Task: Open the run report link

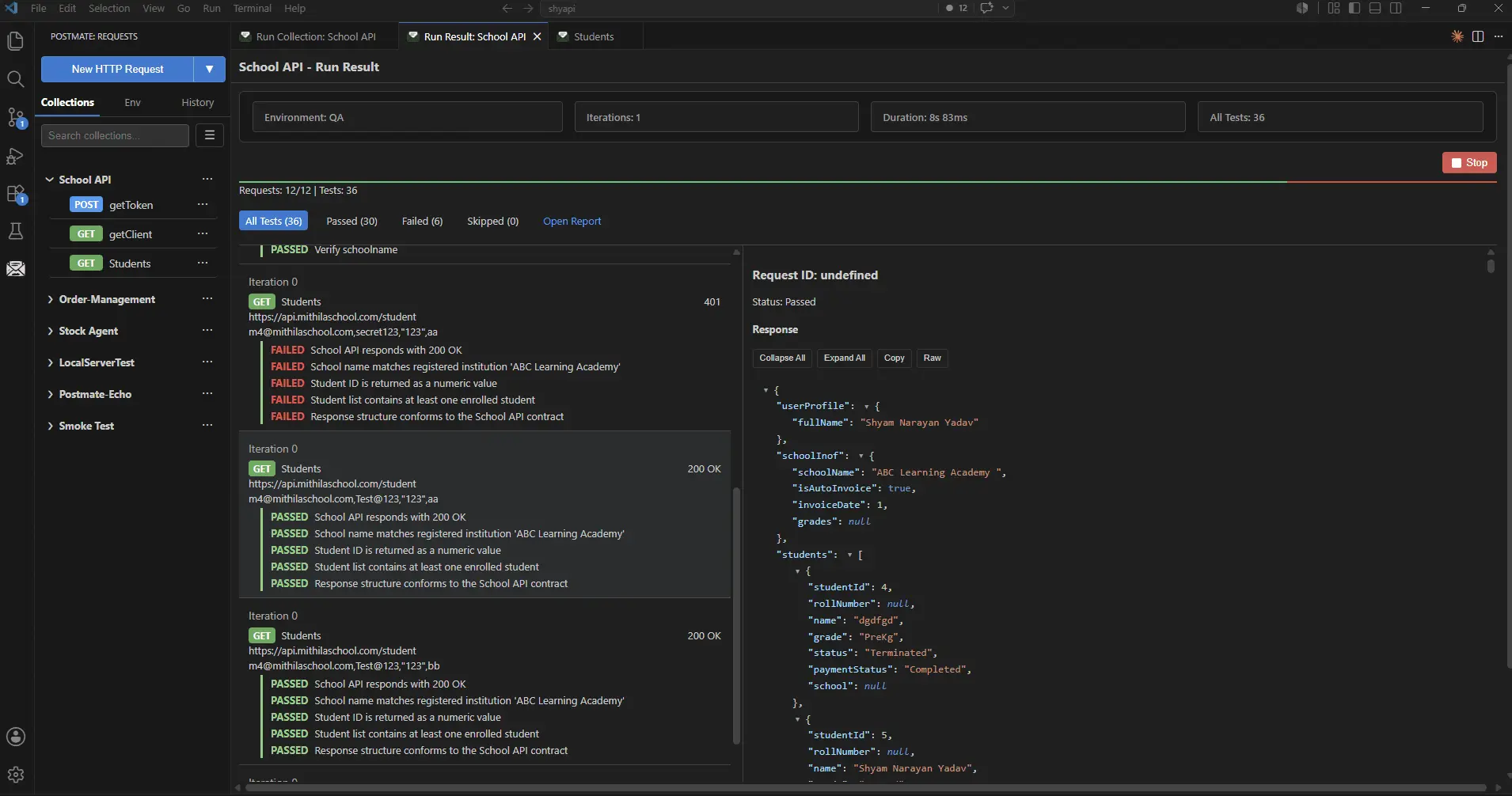Action: [x=572, y=221]
